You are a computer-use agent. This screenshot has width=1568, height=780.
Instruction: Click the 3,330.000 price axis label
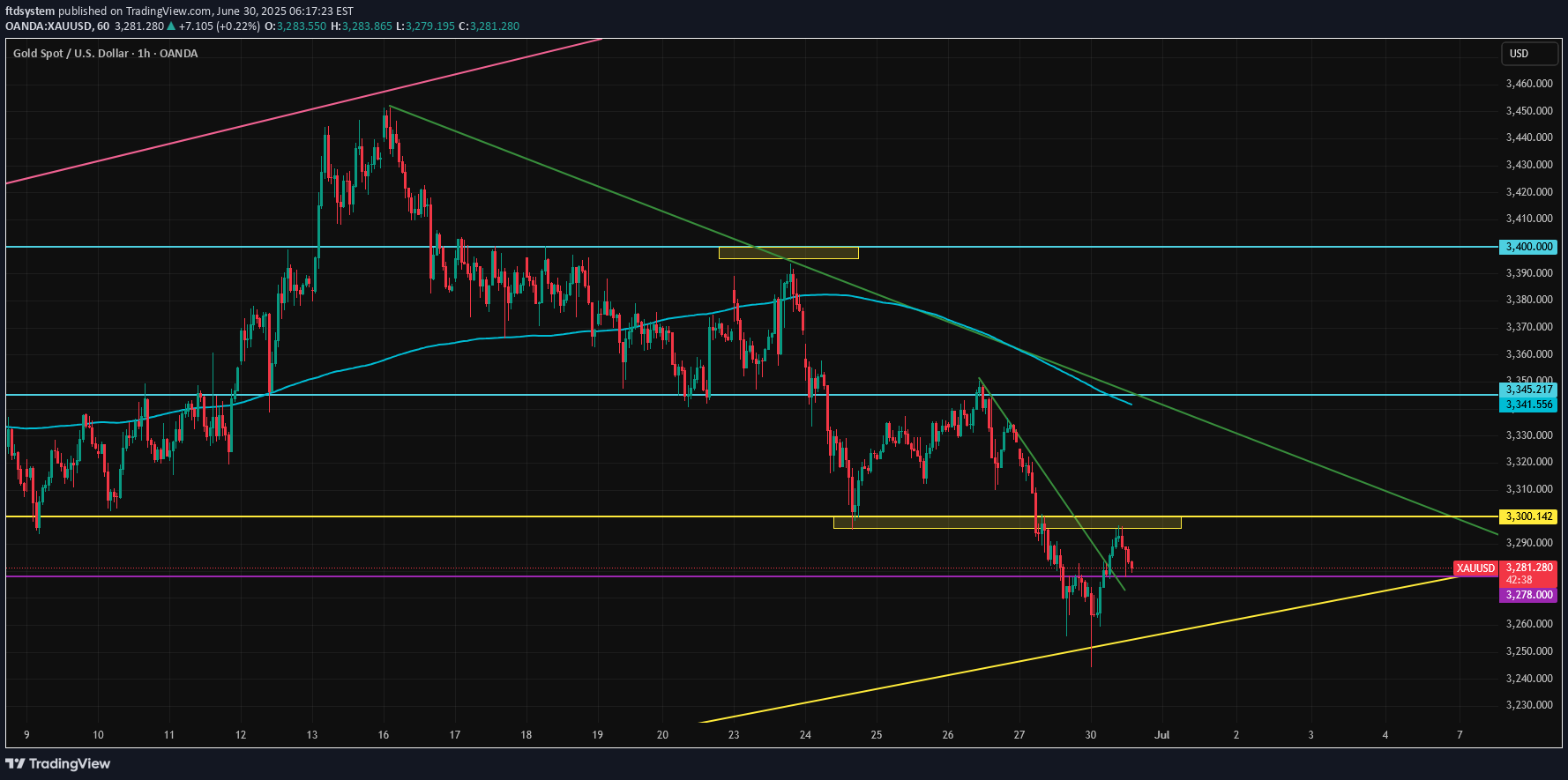1528,435
